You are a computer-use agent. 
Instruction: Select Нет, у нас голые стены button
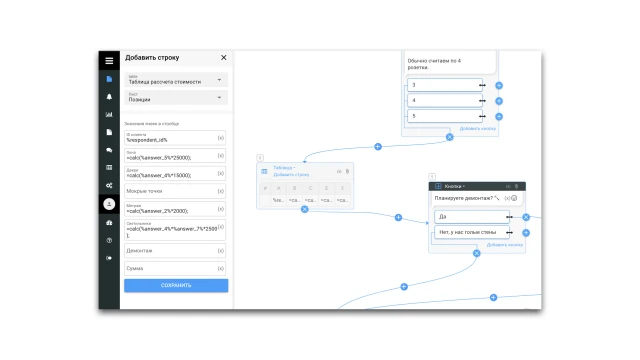(x=472, y=232)
